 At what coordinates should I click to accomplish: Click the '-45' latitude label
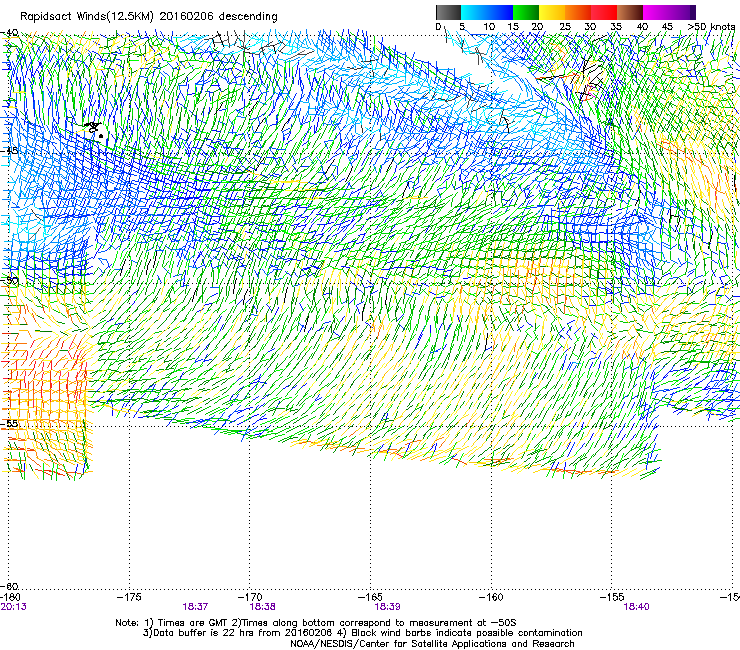click(9, 151)
